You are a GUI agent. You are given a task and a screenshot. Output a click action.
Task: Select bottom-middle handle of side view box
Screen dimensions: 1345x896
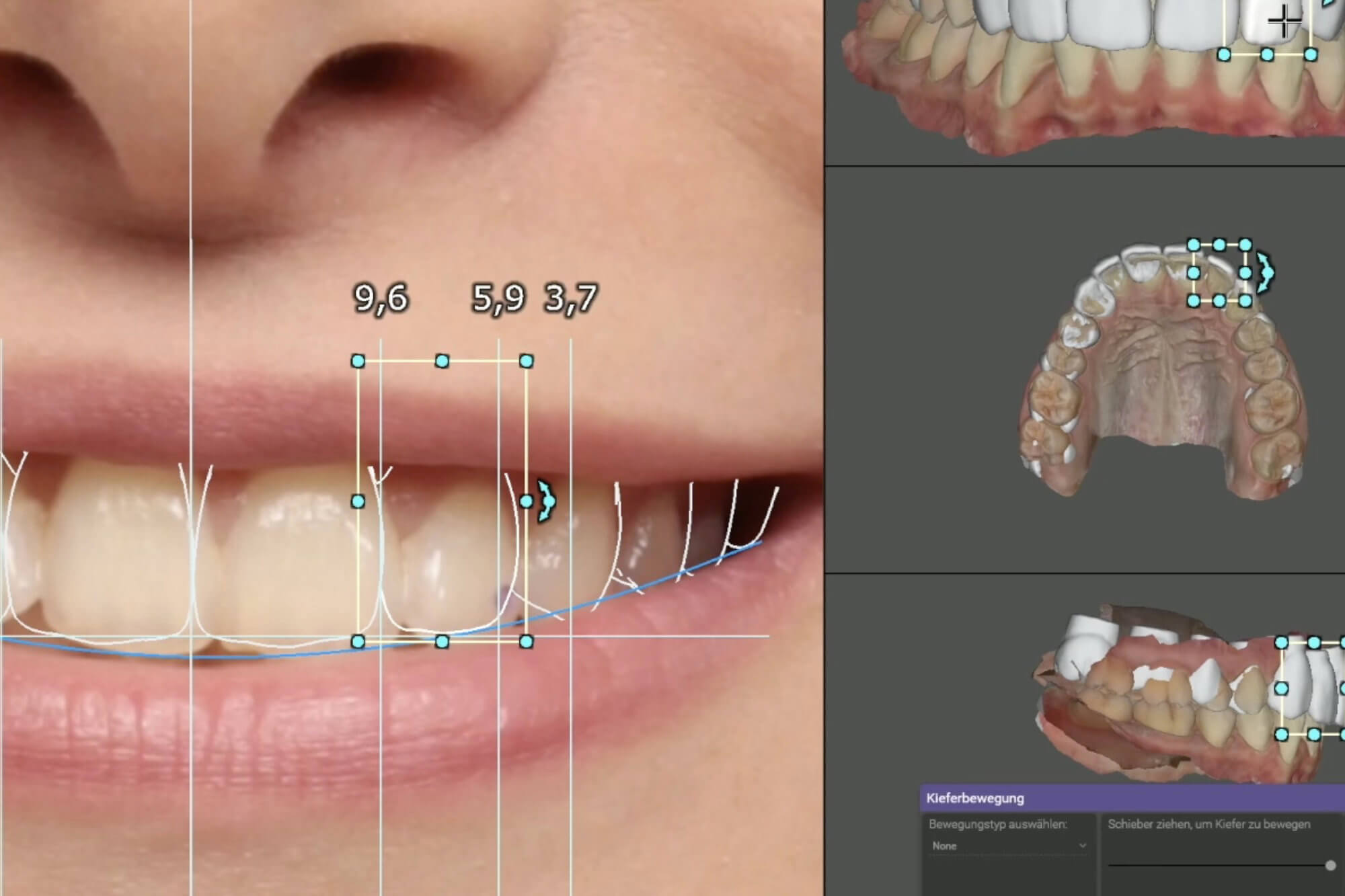[x=1314, y=735]
